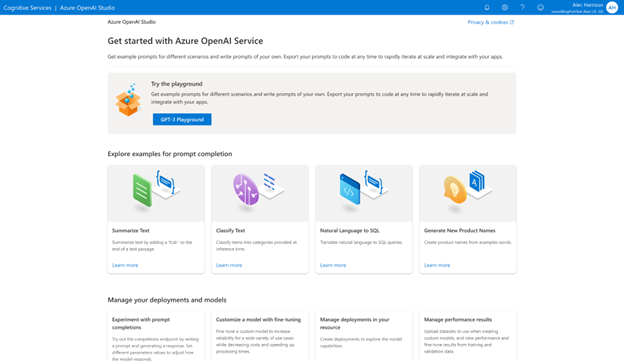Click Get started with Azure OpenAI Service heading
Viewport: 624px width, 361px height.
pyautogui.click(x=185, y=41)
